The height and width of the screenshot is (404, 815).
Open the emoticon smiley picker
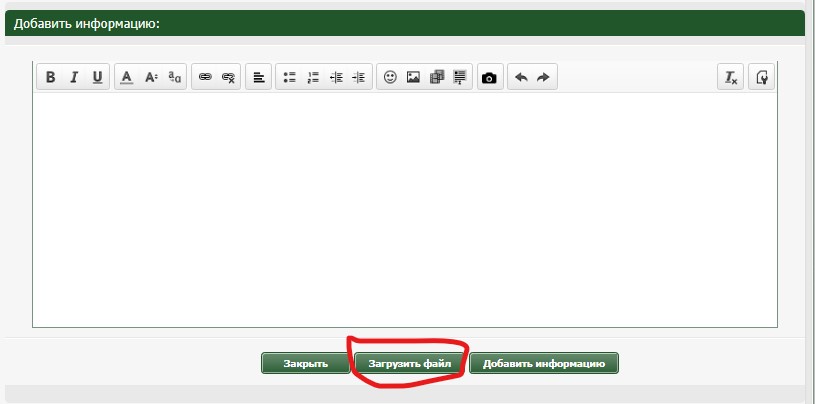390,77
